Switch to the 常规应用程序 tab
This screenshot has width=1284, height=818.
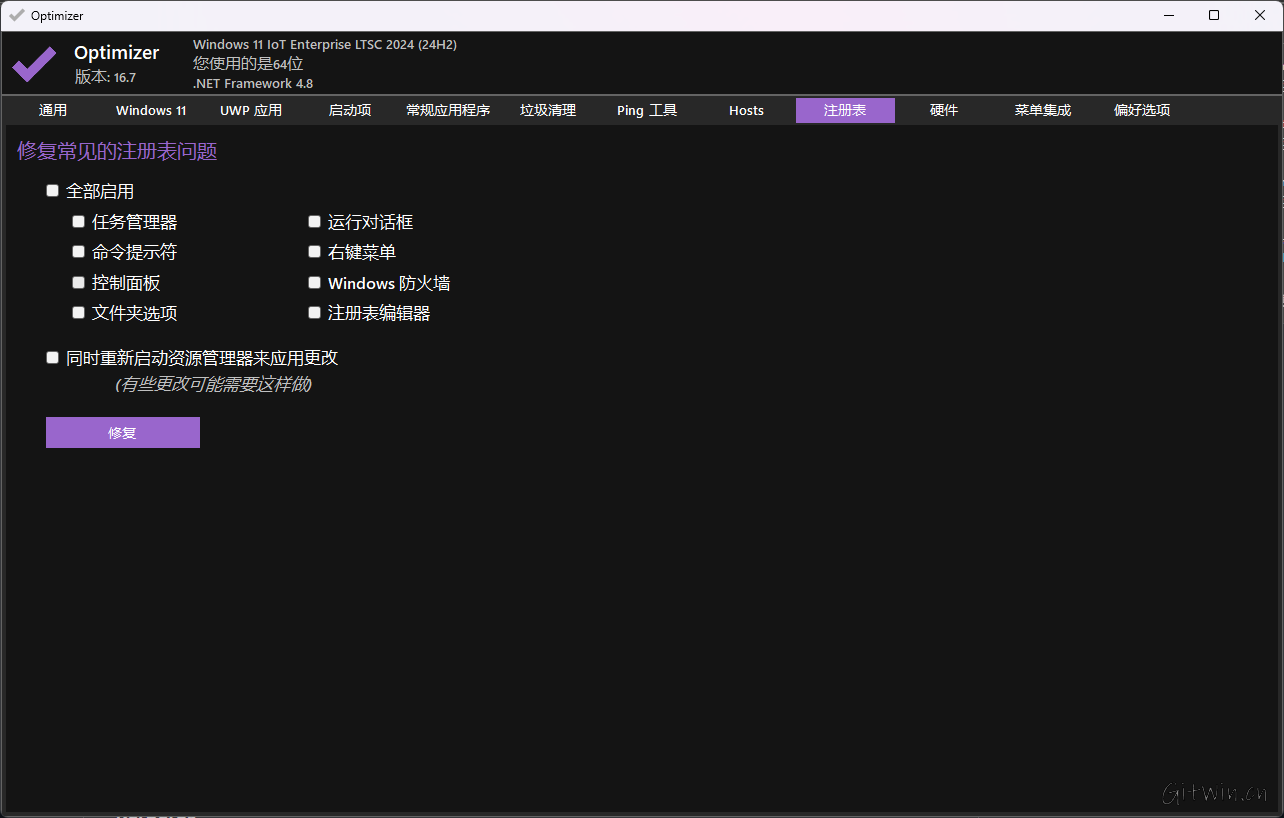[448, 110]
